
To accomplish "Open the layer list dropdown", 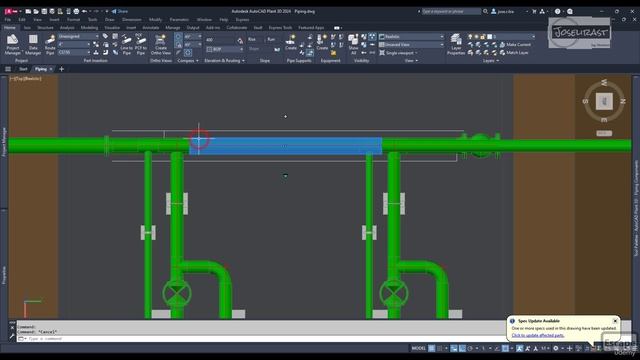I will (x=501, y=36).
